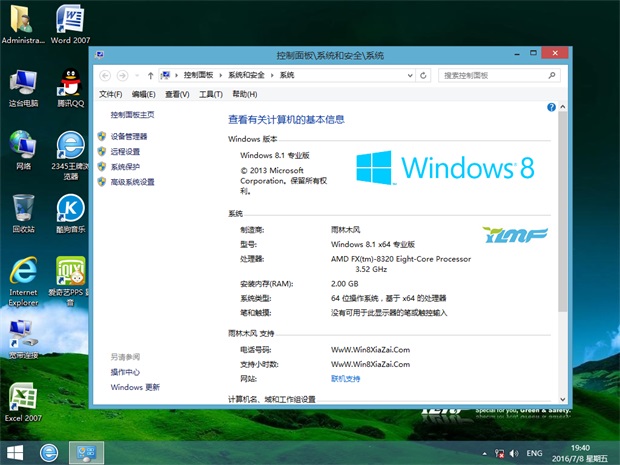Click the Windows Start button
Image resolution: width=620 pixels, height=465 pixels.
[x=15, y=451]
